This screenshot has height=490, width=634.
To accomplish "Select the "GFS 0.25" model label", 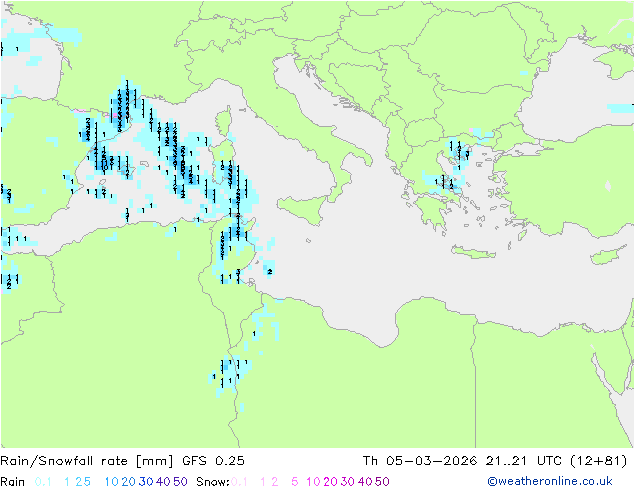I will click(x=213, y=461).
